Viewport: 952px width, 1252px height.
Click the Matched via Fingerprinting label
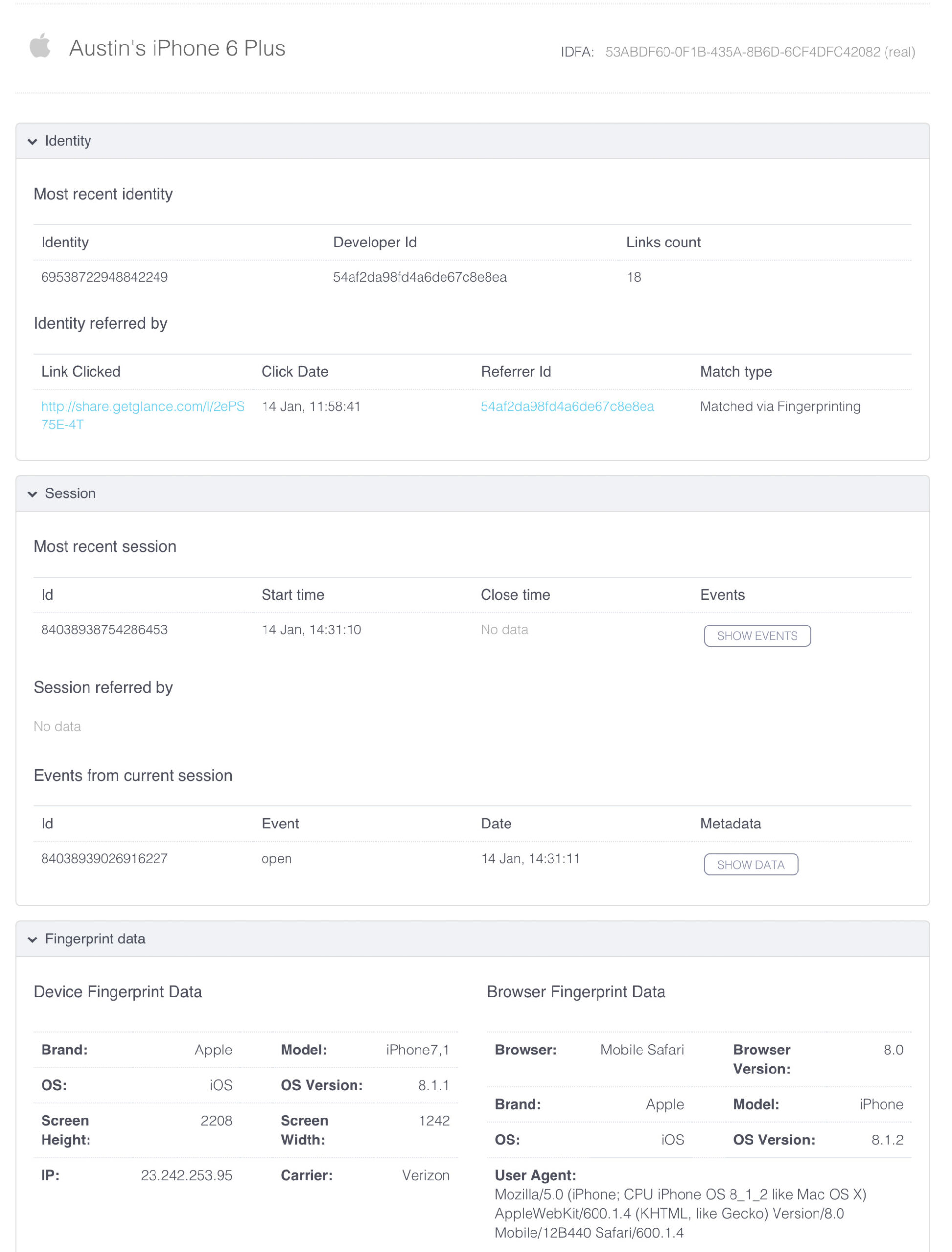pyautogui.click(x=780, y=406)
